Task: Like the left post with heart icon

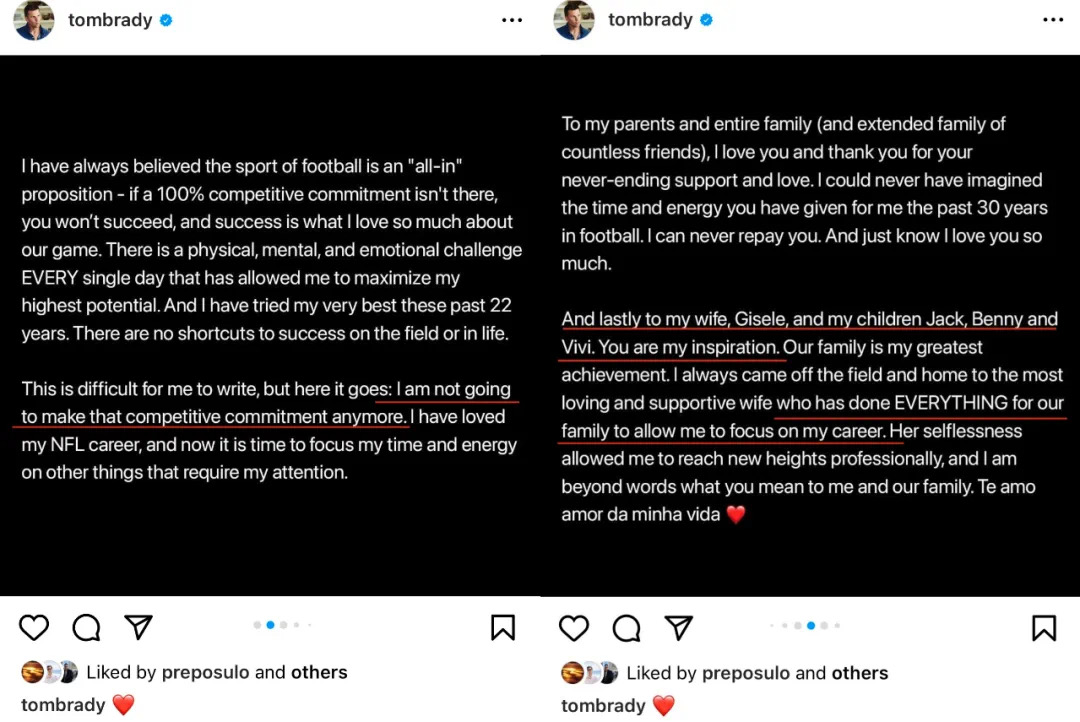Action: (33, 628)
